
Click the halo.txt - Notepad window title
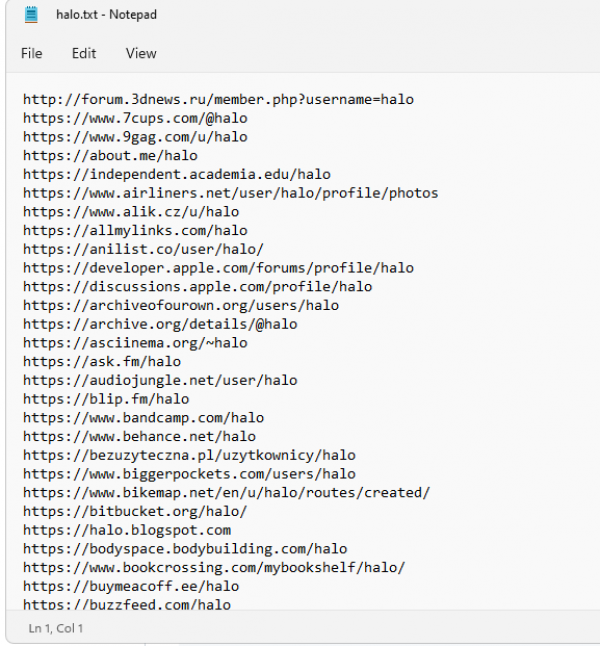pos(106,15)
